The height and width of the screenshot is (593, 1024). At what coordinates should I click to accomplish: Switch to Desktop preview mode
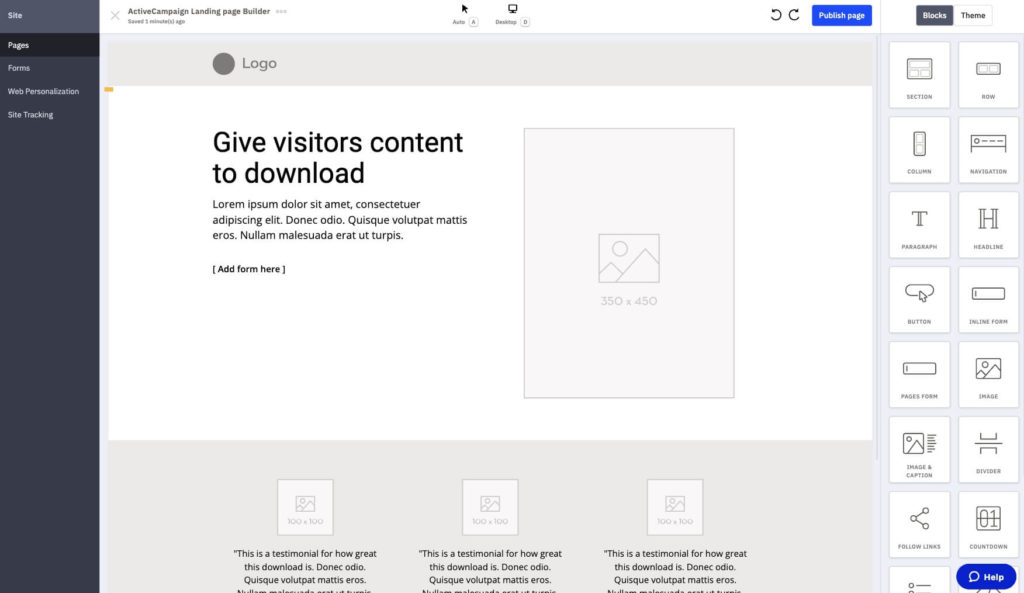click(512, 14)
